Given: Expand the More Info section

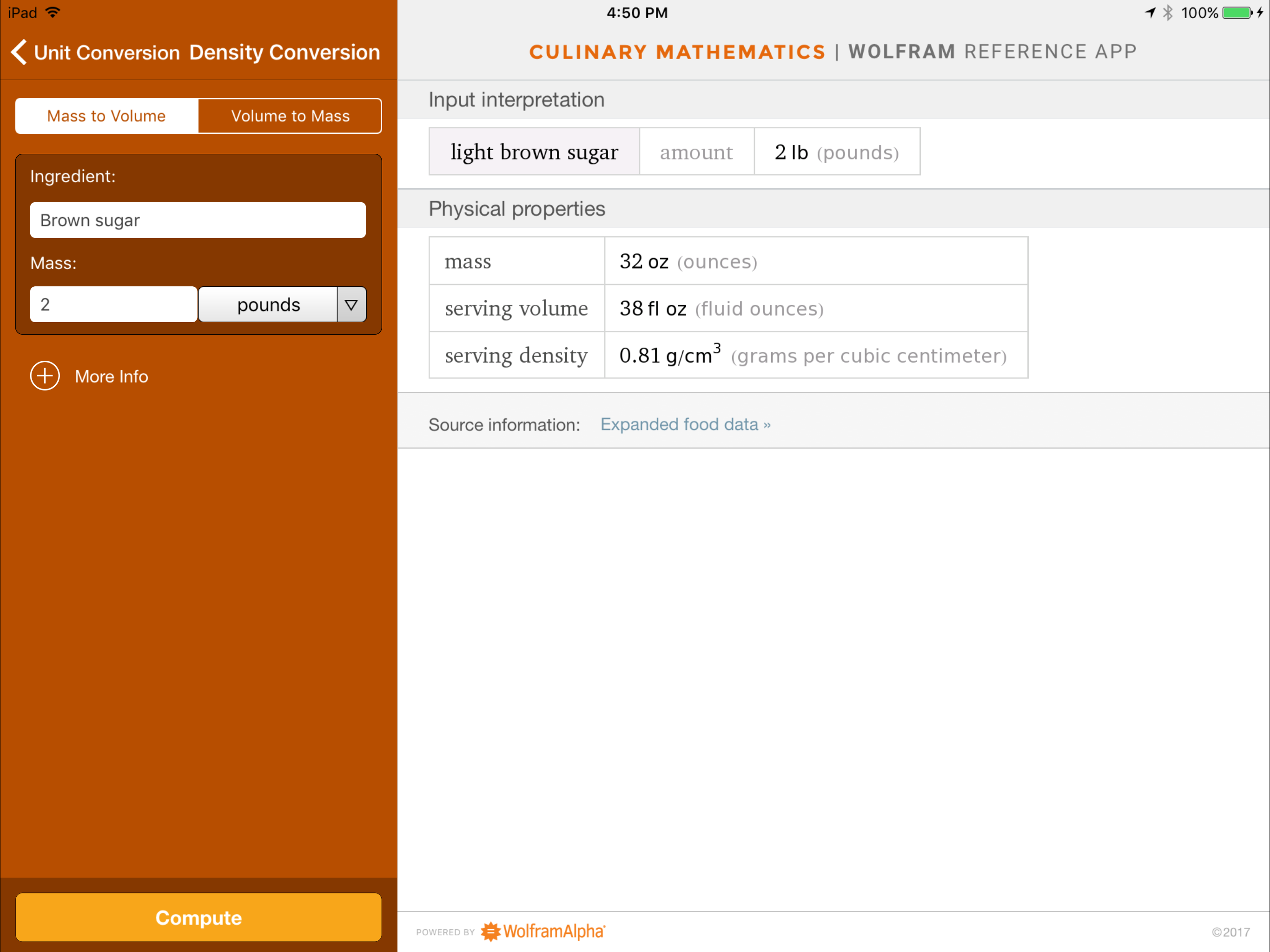Looking at the screenshot, I should point(112,377).
